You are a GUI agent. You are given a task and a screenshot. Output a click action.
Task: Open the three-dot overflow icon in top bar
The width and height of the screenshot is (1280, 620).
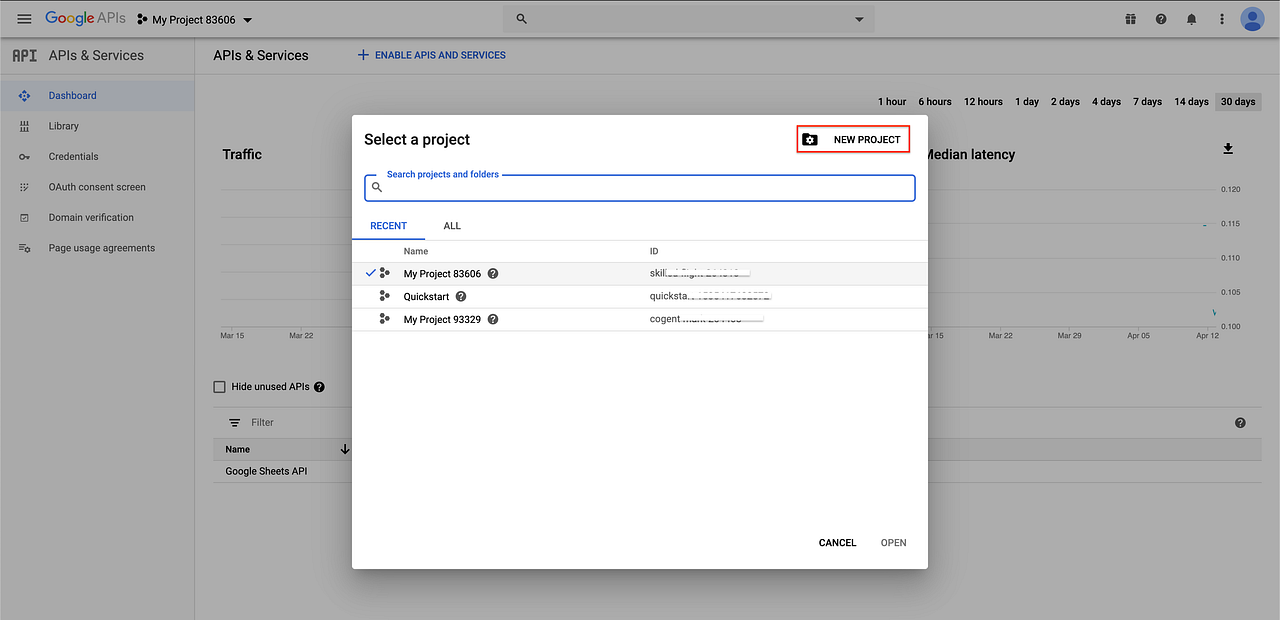[1221, 18]
